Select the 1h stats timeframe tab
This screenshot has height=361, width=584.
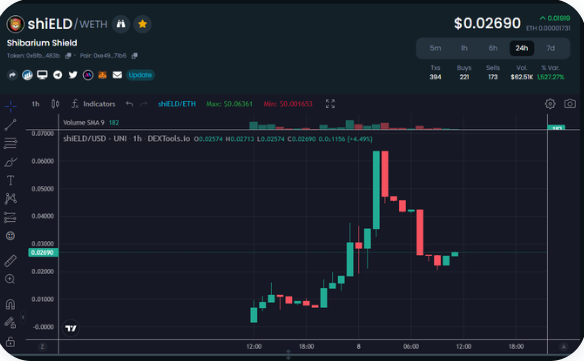[x=464, y=48]
